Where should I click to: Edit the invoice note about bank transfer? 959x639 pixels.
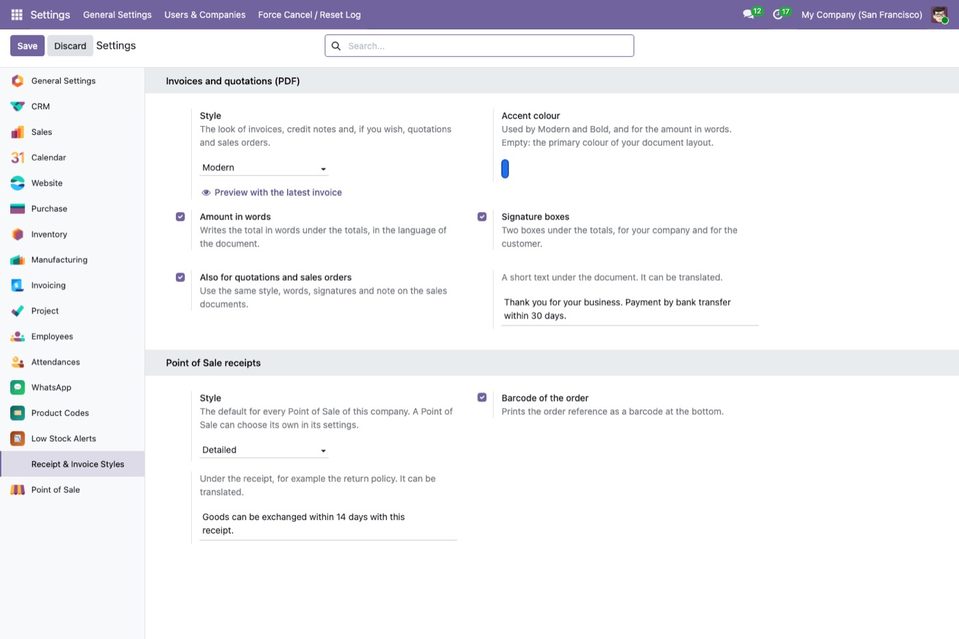[630, 309]
